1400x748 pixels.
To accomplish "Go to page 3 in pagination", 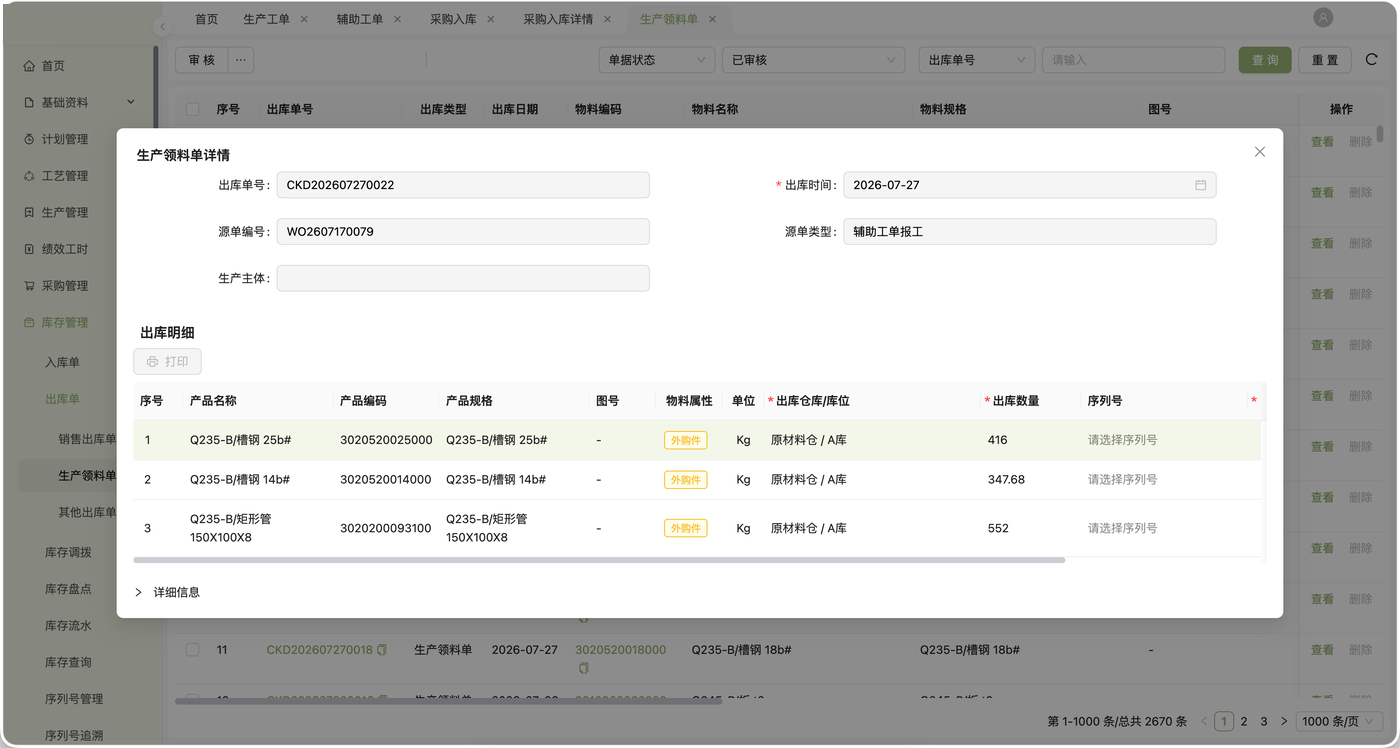I will click(1264, 721).
